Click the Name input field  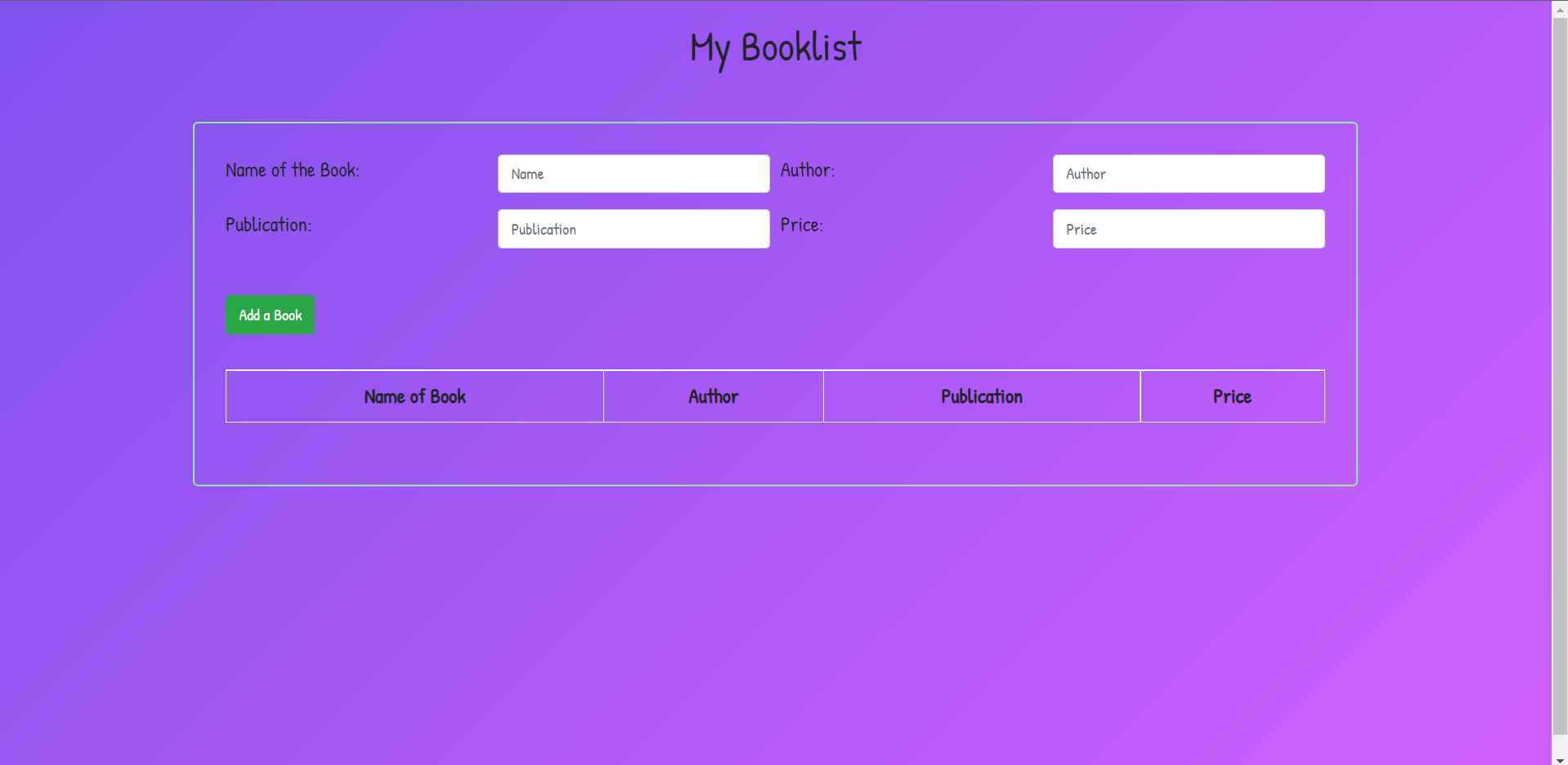point(633,174)
